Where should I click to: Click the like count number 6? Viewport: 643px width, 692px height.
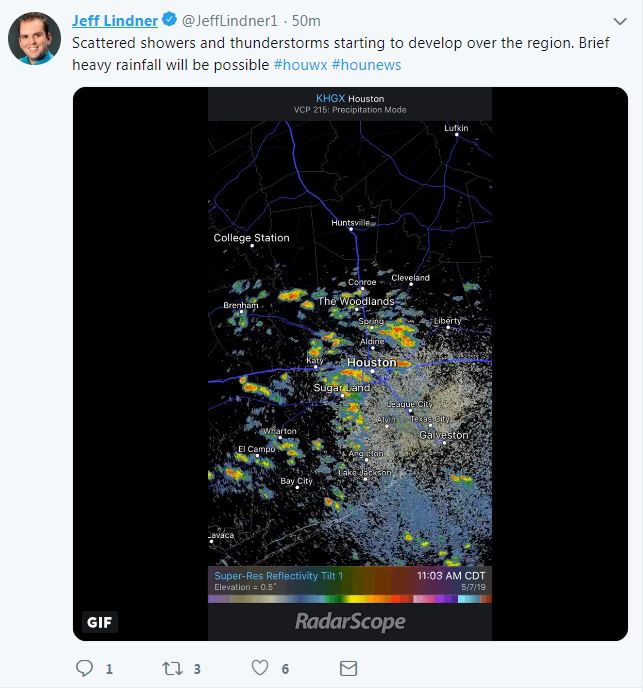[285, 668]
